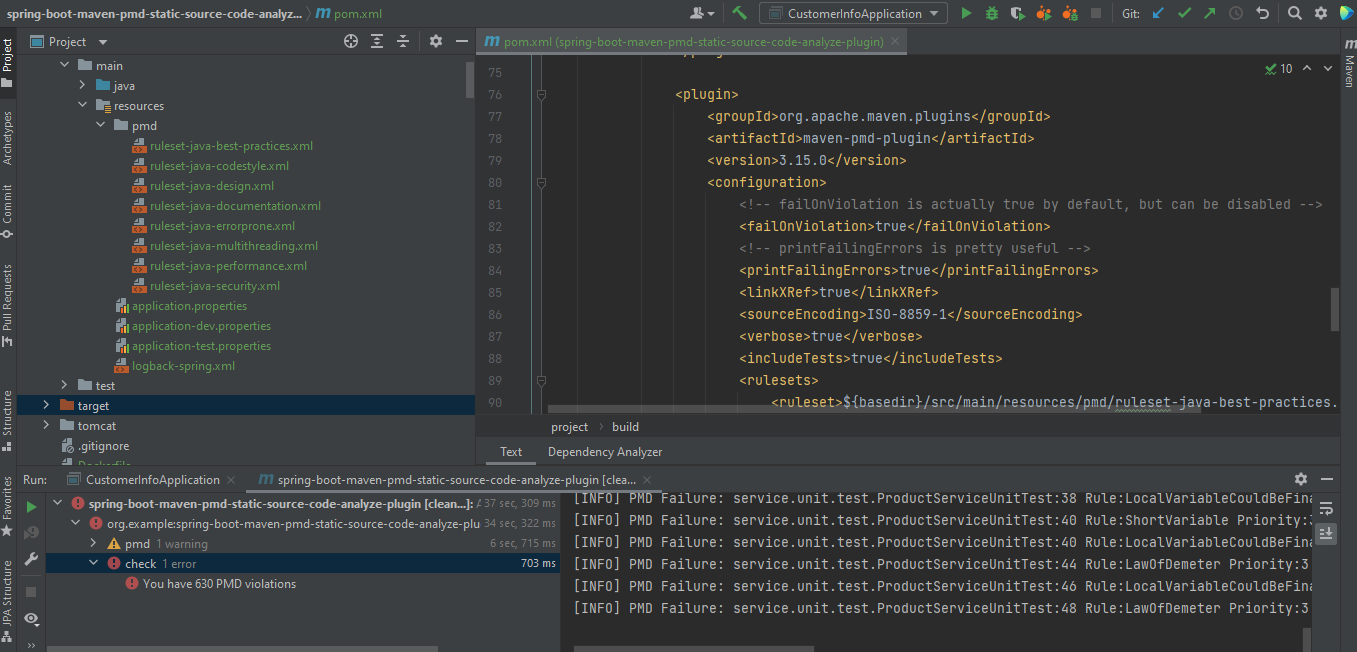The width and height of the screenshot is (1357, 652).
Task: Open ruleset-java-security.xml
Action: tap(215, 285)
